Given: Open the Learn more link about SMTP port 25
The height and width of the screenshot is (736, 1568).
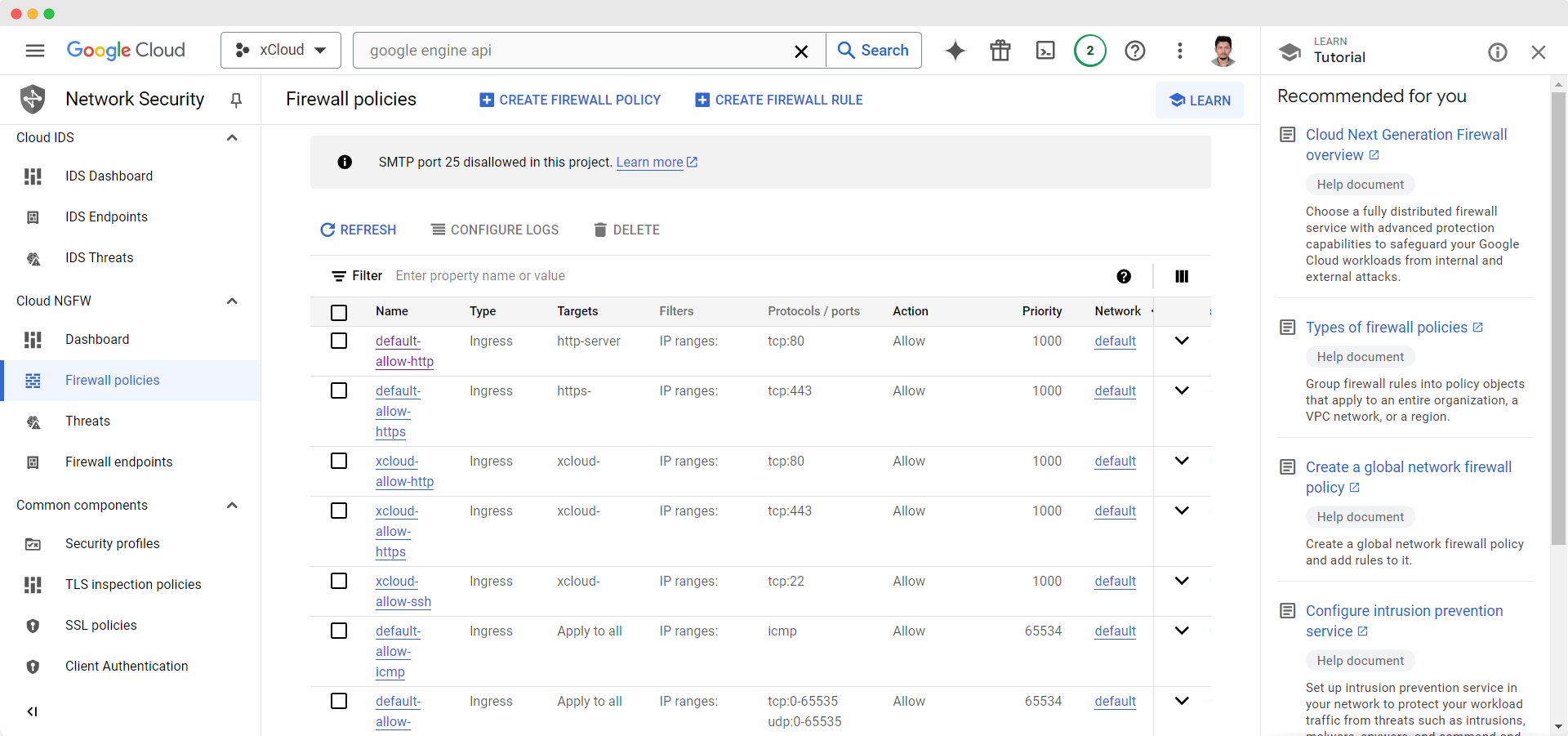Looking at the screenshot, I should coord(649,162).
